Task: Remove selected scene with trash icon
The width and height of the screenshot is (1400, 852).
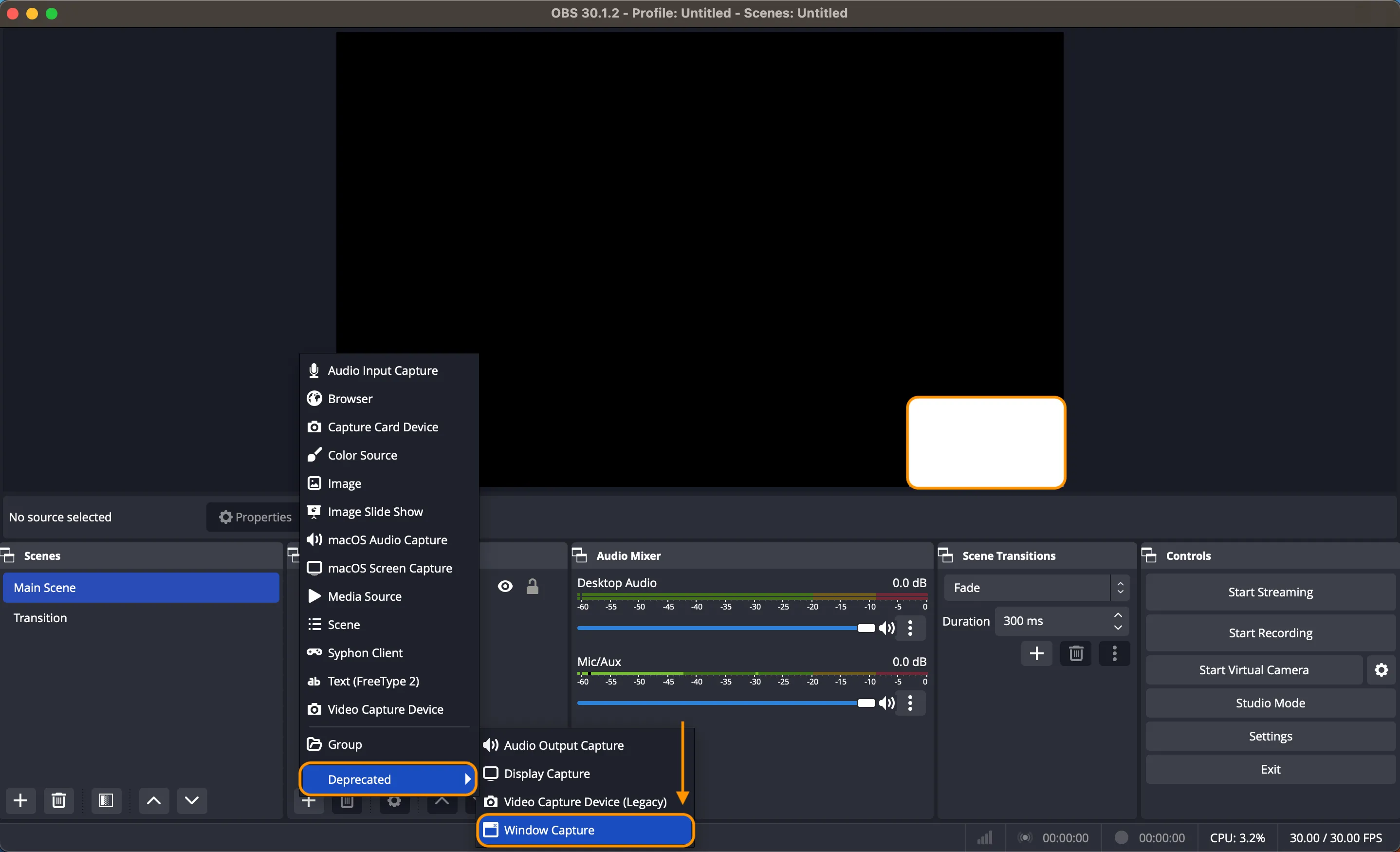Action: 58,800
